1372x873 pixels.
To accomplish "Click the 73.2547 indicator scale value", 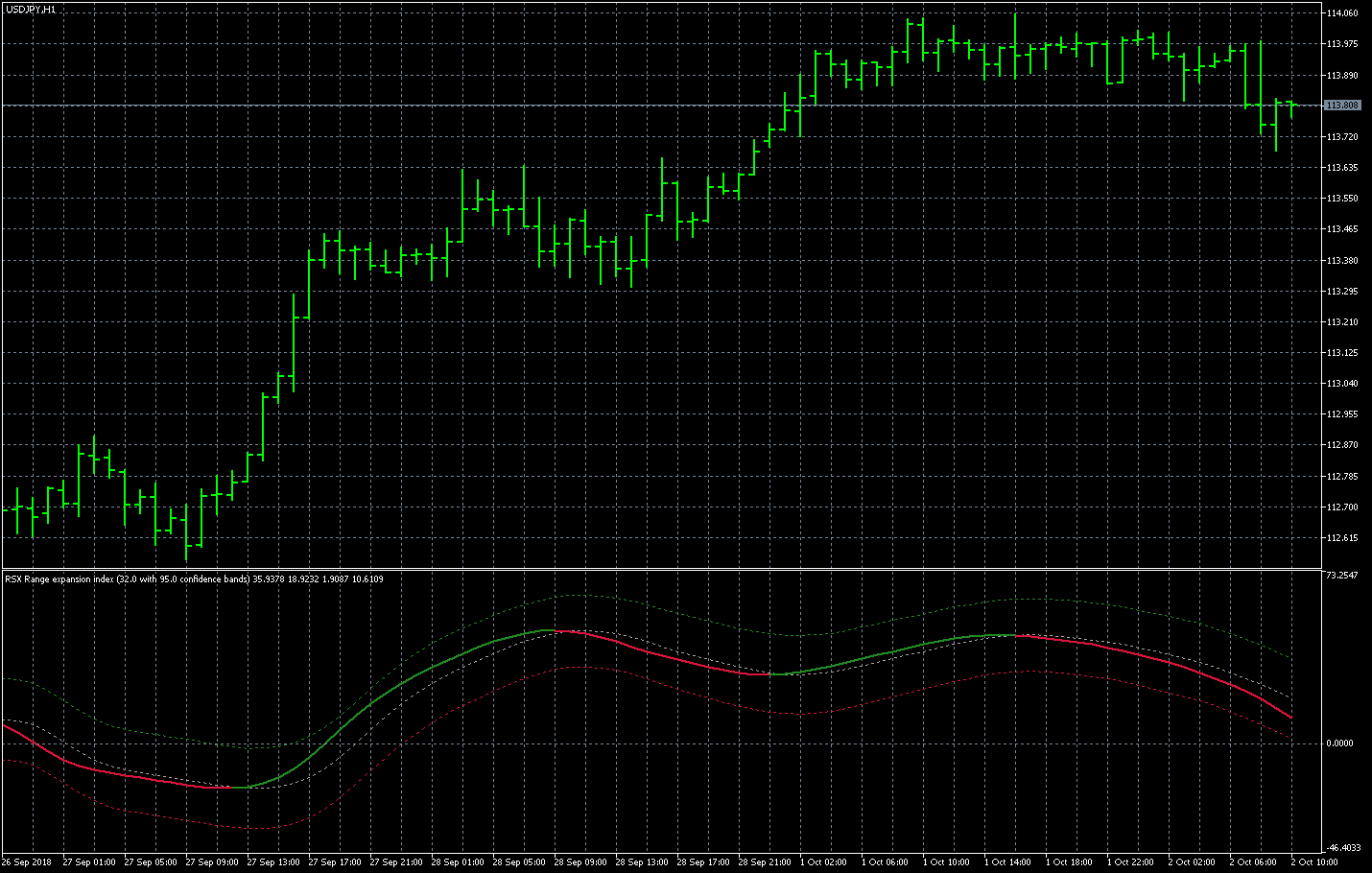I will pos(1341,576).
